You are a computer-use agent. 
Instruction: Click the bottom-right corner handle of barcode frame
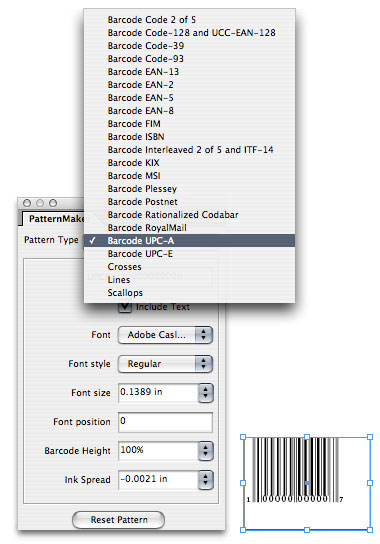(370, 530)
